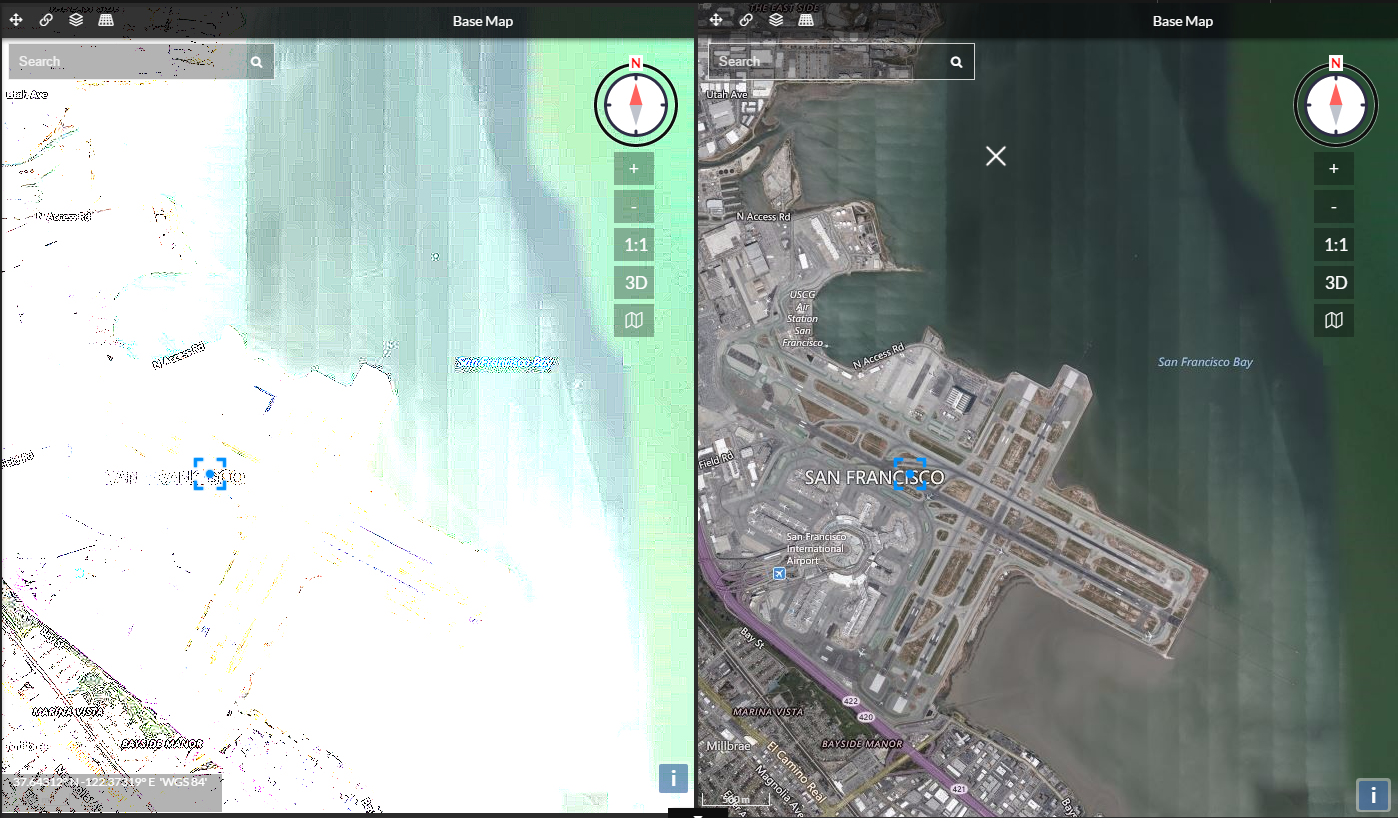Viewport: 1398px width, 818px height.
Task: Click the USCG Air Station San Francisco label
Action: pos(803,318)
